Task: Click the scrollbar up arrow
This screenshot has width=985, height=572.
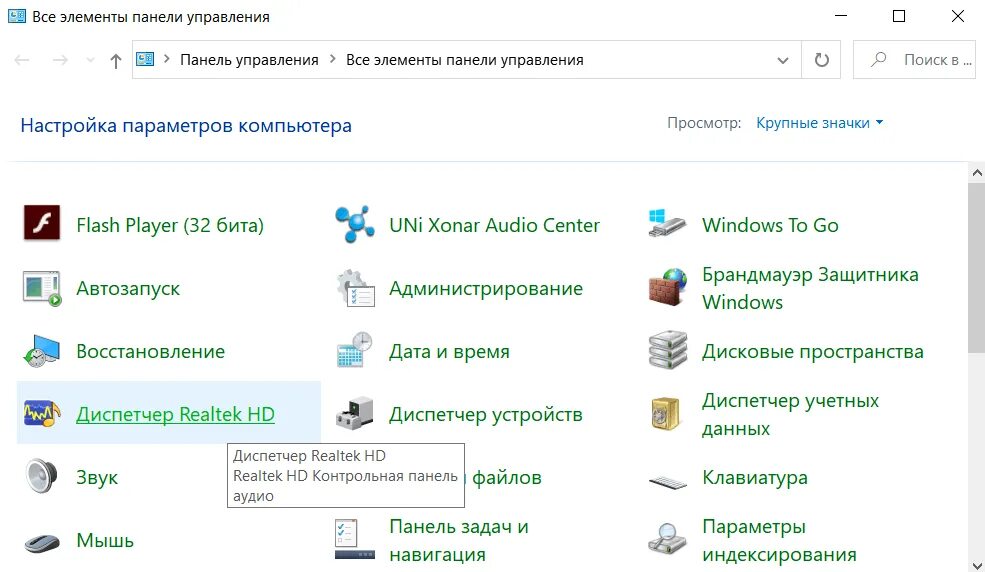Action: pos(977,171)
